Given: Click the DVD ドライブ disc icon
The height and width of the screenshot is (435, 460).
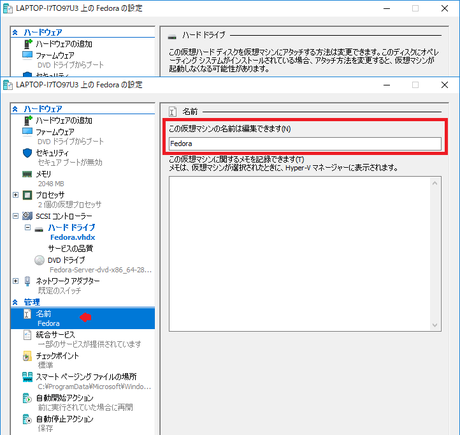Looking at the screenshot, I should point(39,260).
